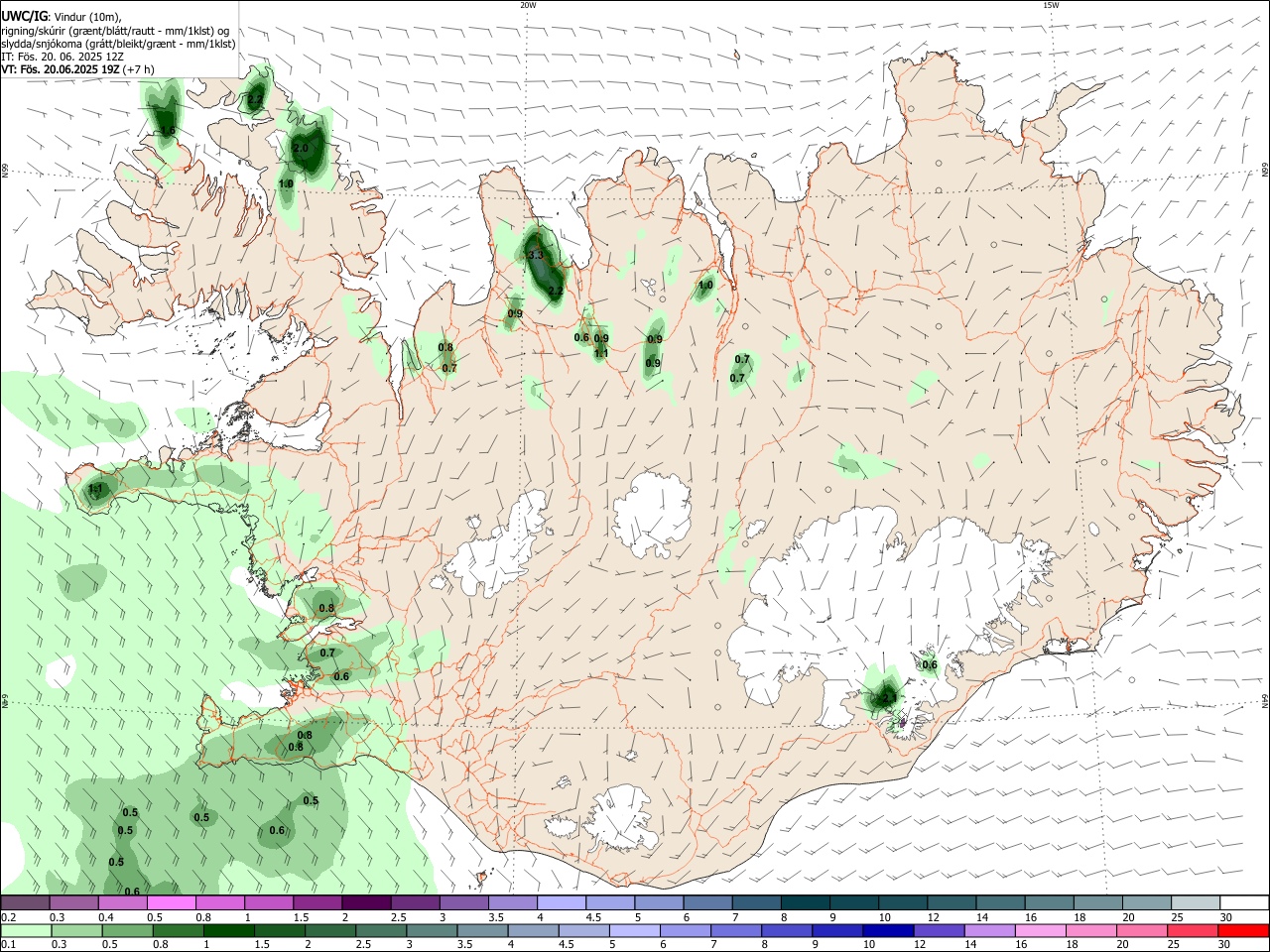Pick the bright magenta snow swatch, 0.5–0.8
Viewport: 1270px width, 952px height.
tap(172, 902)
